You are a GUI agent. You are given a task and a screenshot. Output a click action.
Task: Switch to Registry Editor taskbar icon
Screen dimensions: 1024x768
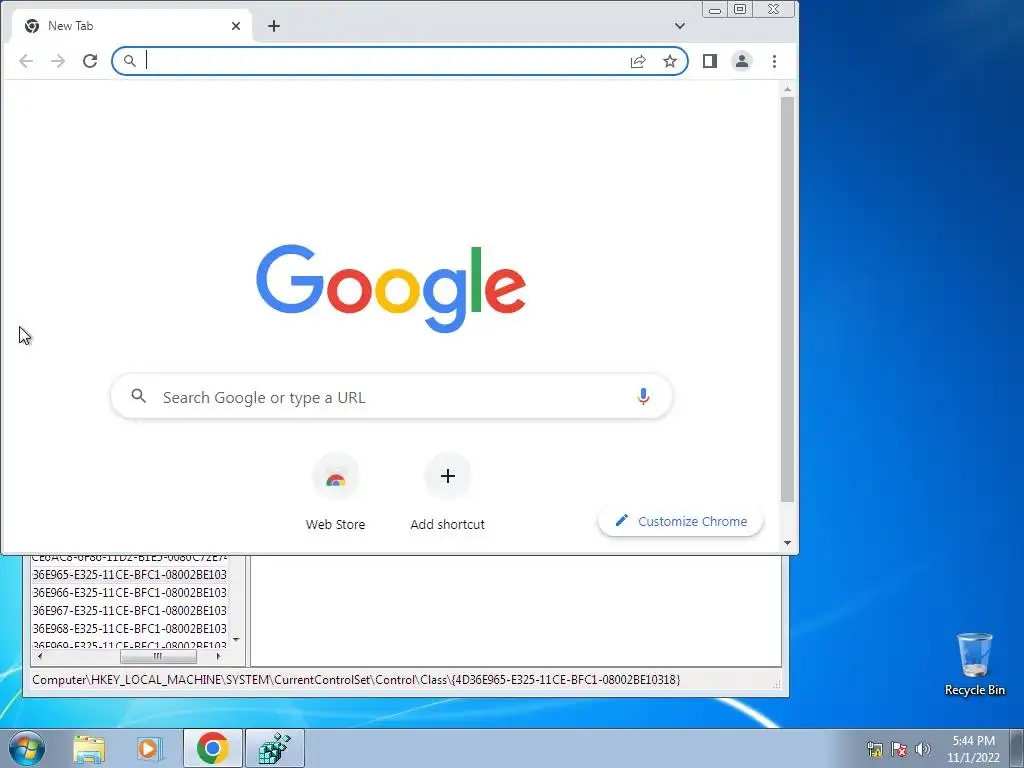pyautogui.click(x=275, y=748)
